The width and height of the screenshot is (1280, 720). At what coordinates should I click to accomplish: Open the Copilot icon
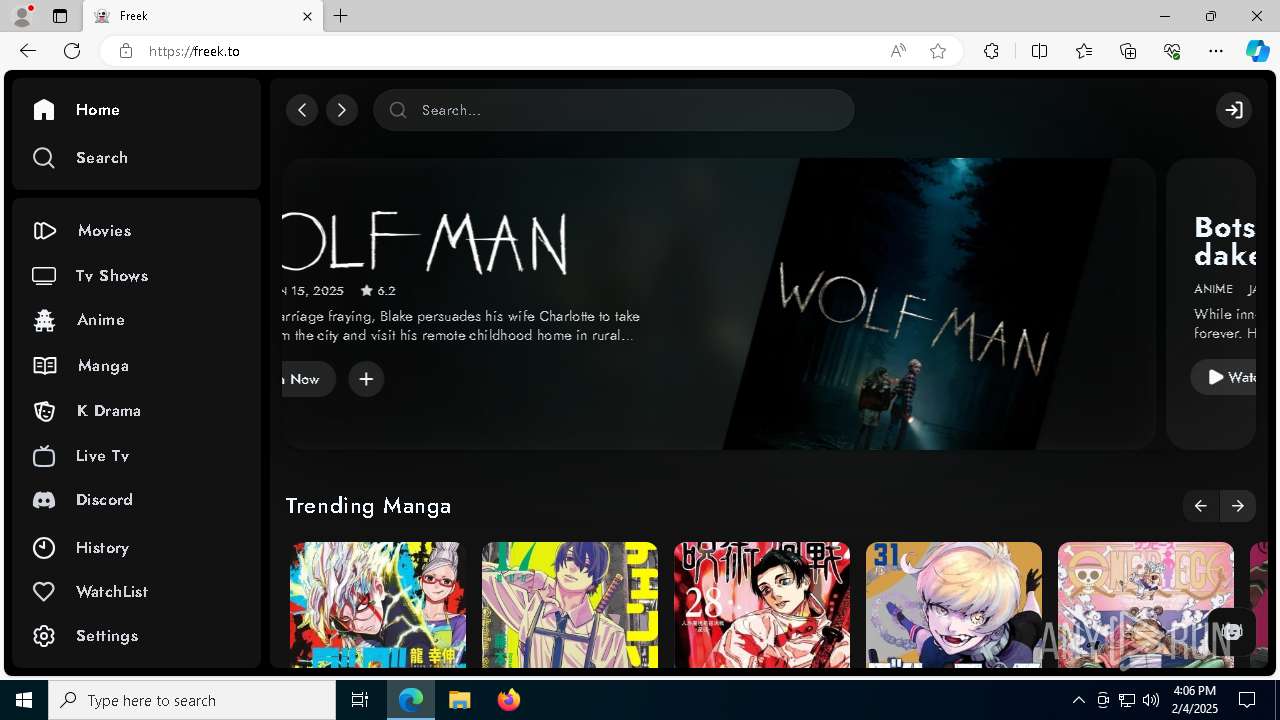(x=1257, y=51)
